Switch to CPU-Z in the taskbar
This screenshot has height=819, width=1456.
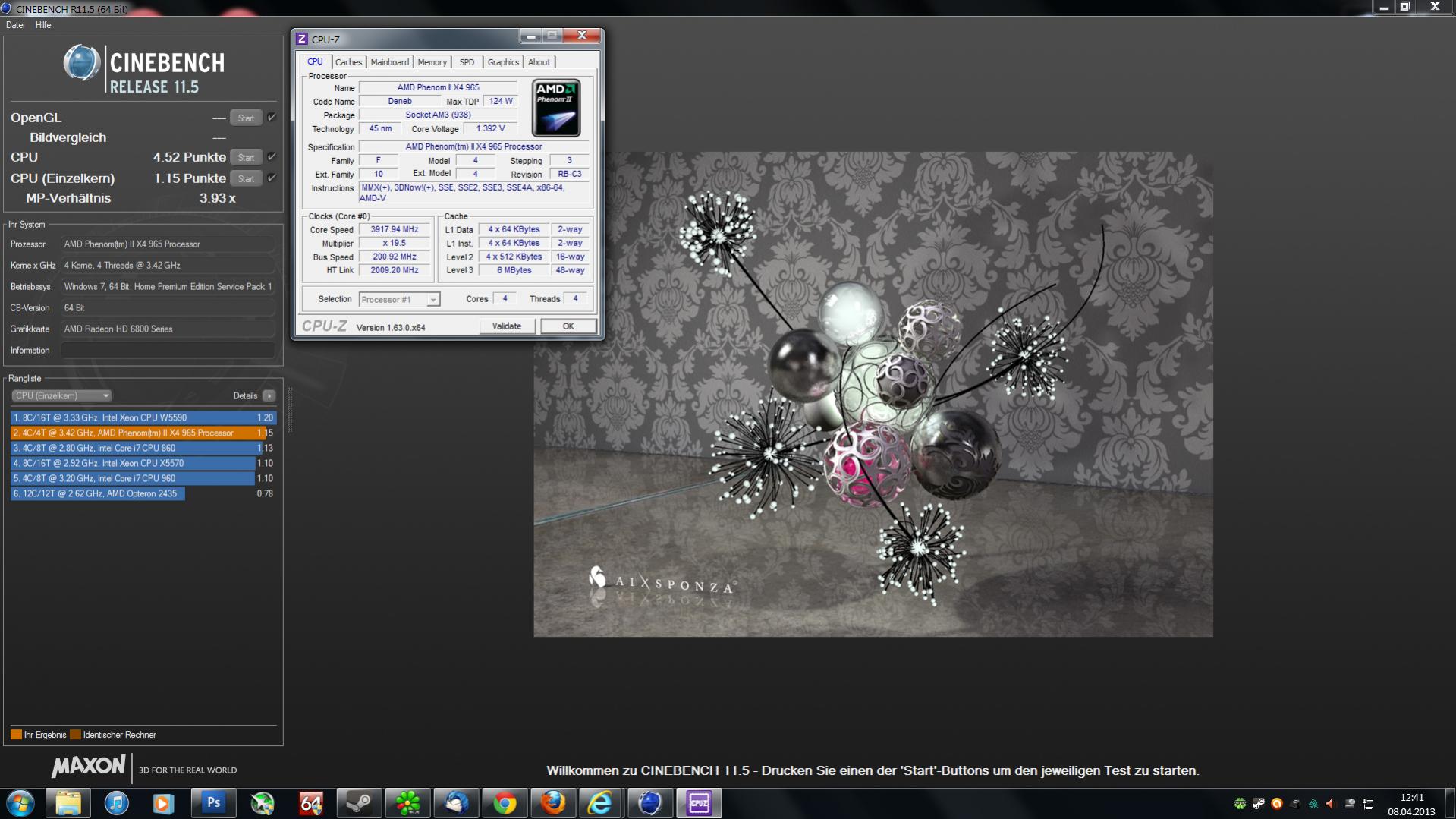[699, 803]
